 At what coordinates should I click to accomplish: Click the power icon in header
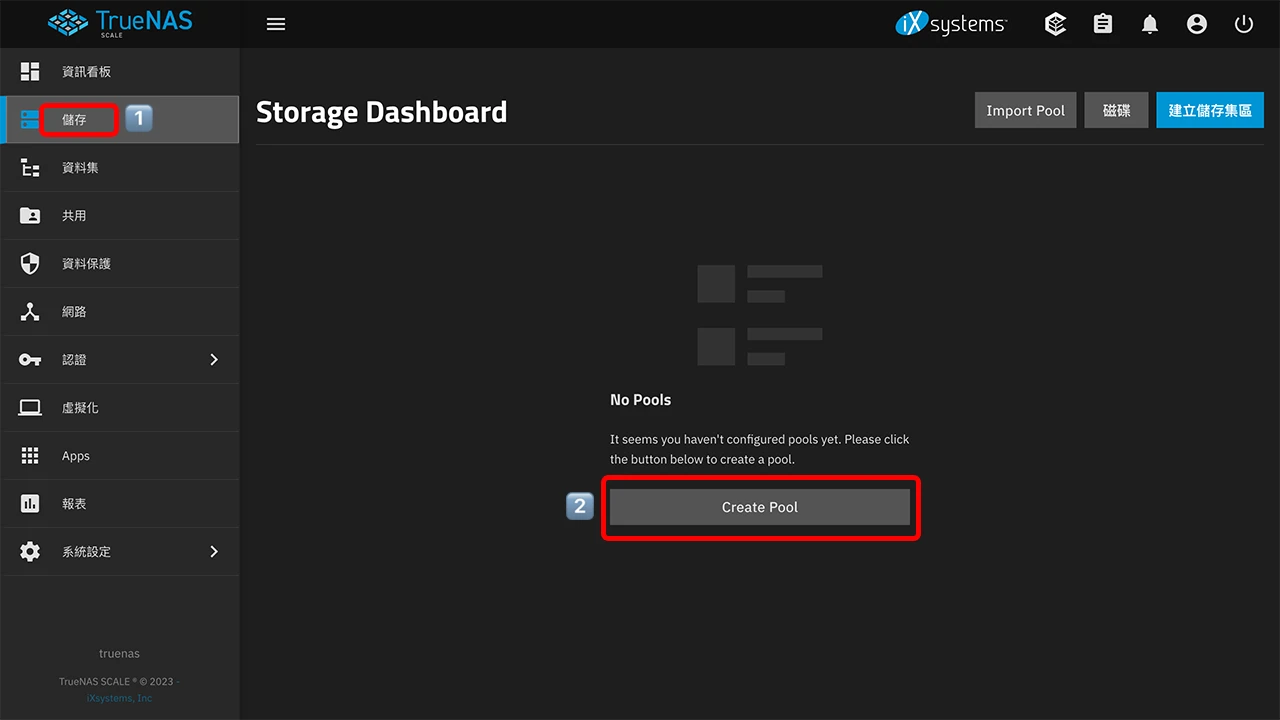click(1244, 24)
